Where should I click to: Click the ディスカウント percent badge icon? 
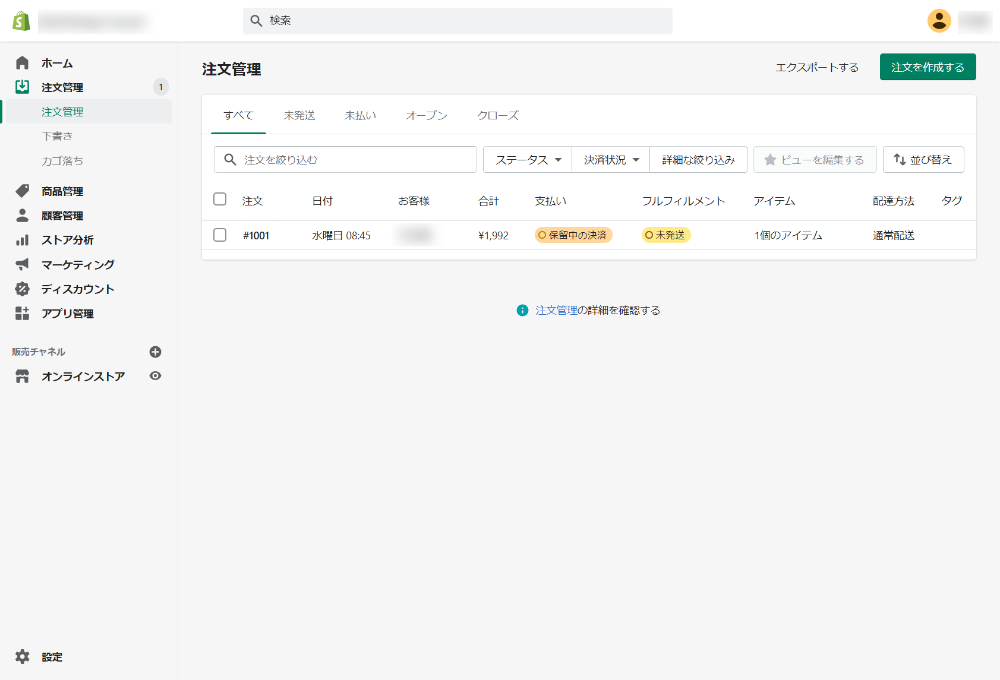pos(22,289)
